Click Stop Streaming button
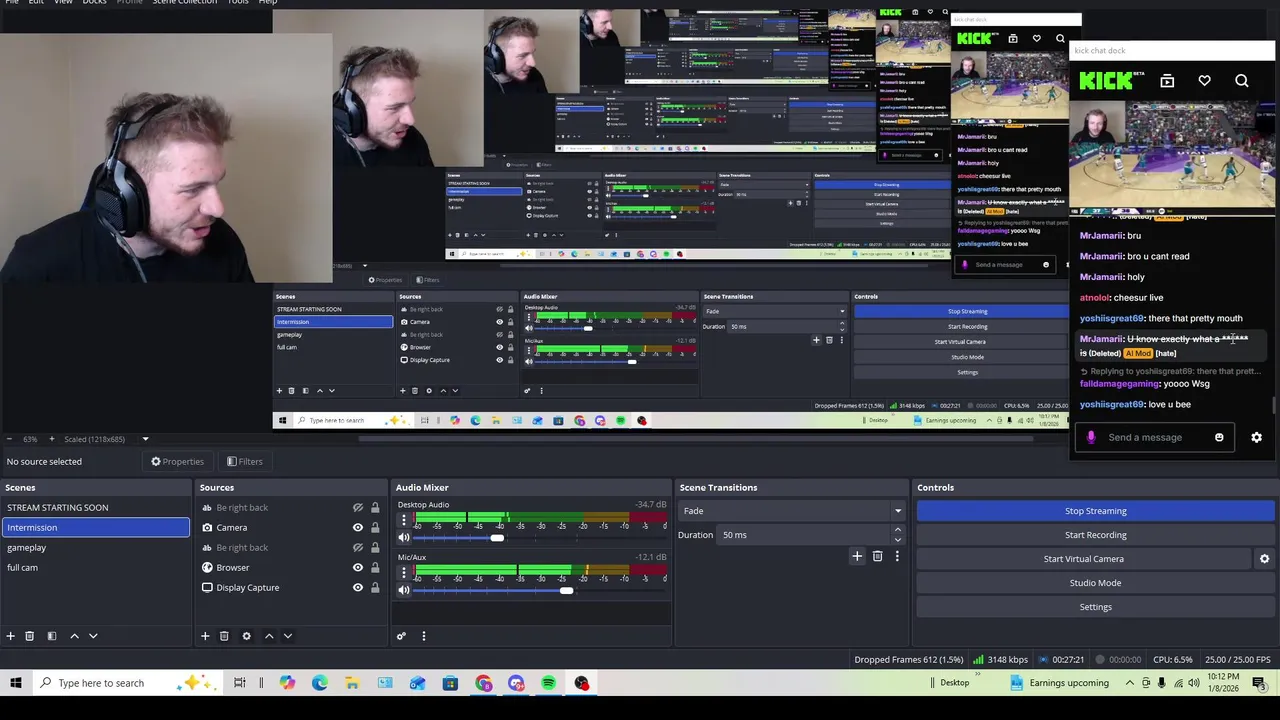The image size is (1280, 720). [1095, 511]
